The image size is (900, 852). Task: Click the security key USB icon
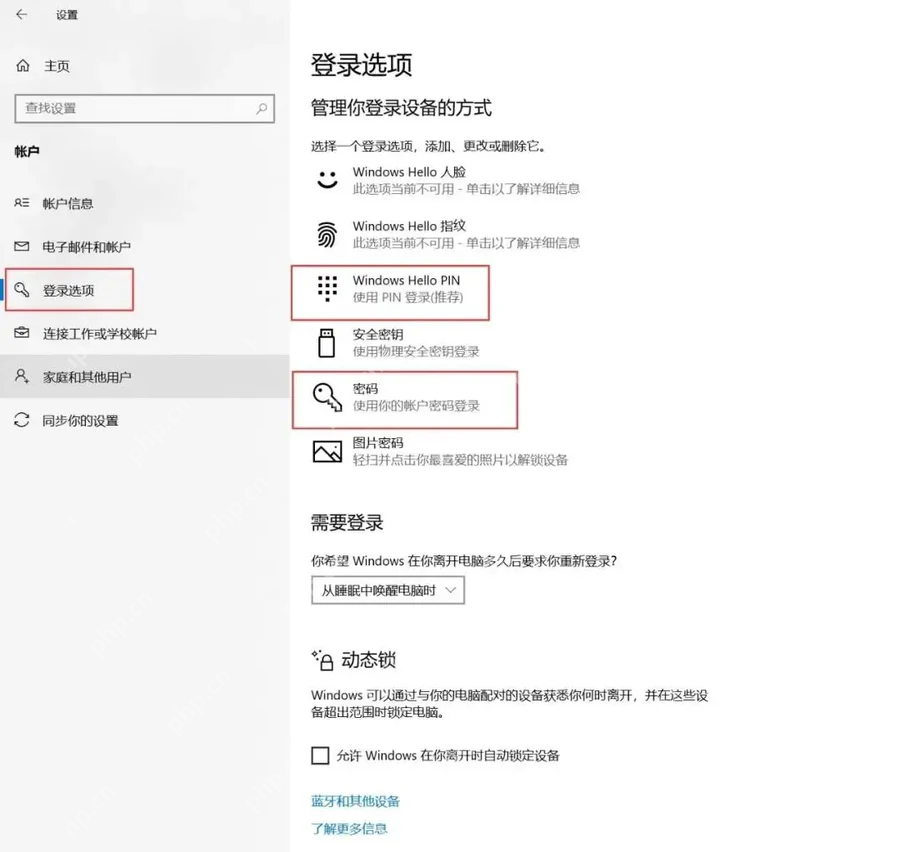click(327, 343)
